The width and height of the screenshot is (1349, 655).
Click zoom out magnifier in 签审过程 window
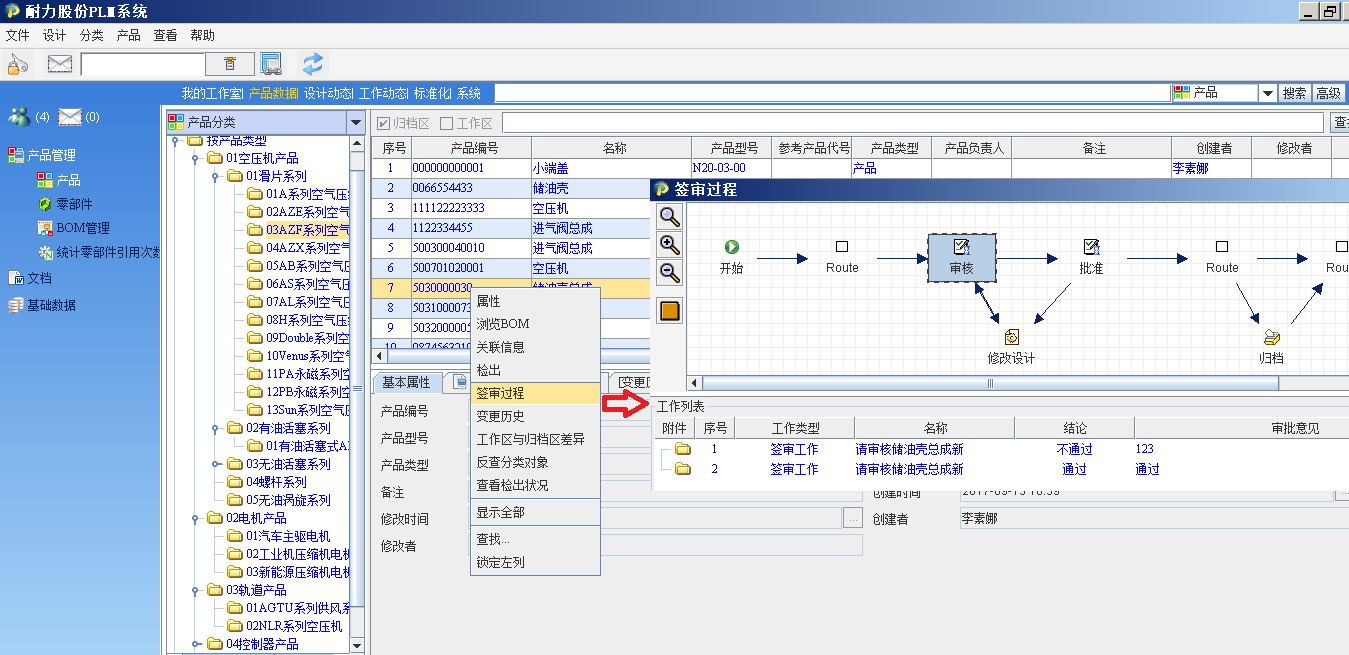coord(670,272)
